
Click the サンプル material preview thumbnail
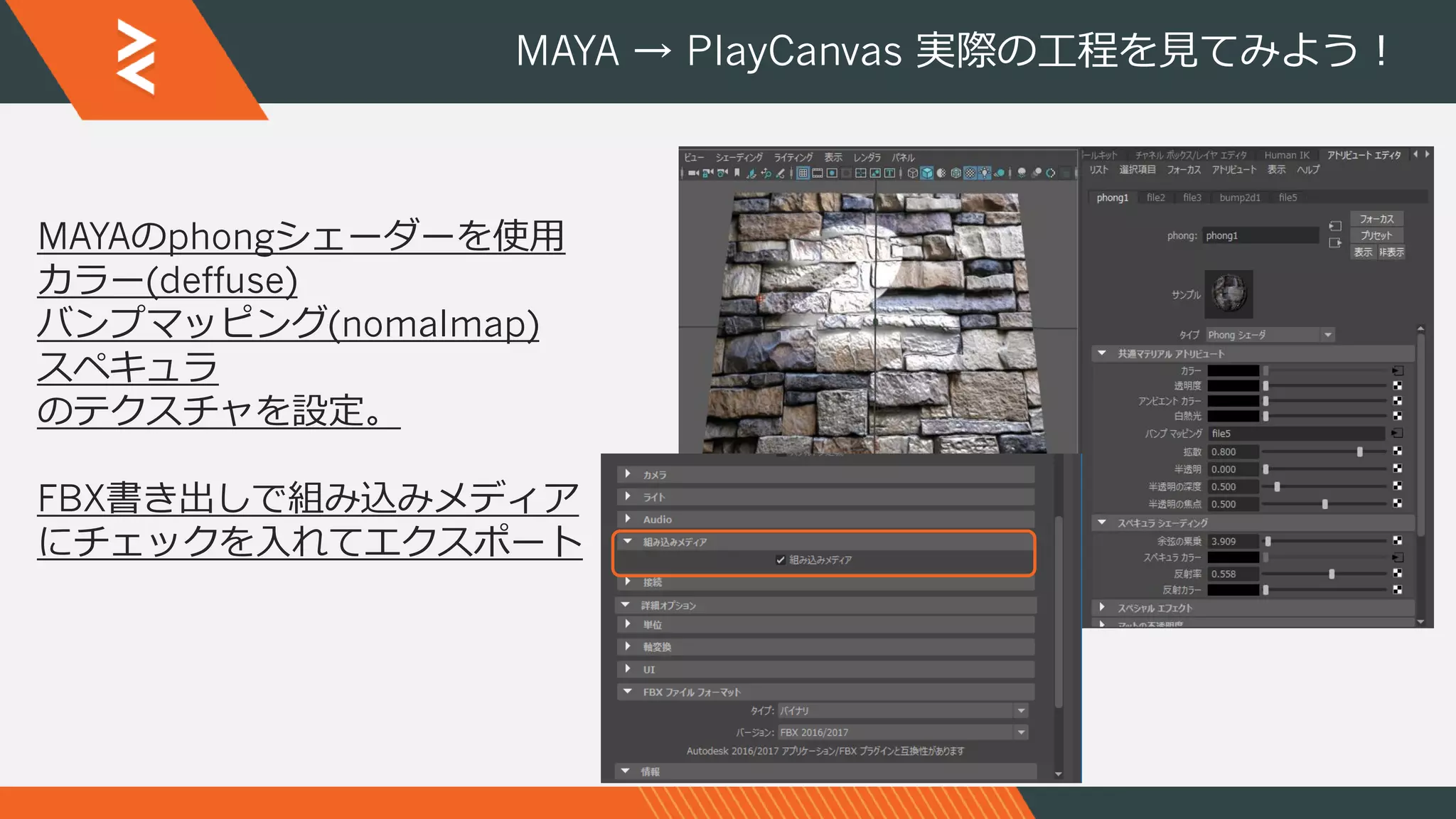1228,294
